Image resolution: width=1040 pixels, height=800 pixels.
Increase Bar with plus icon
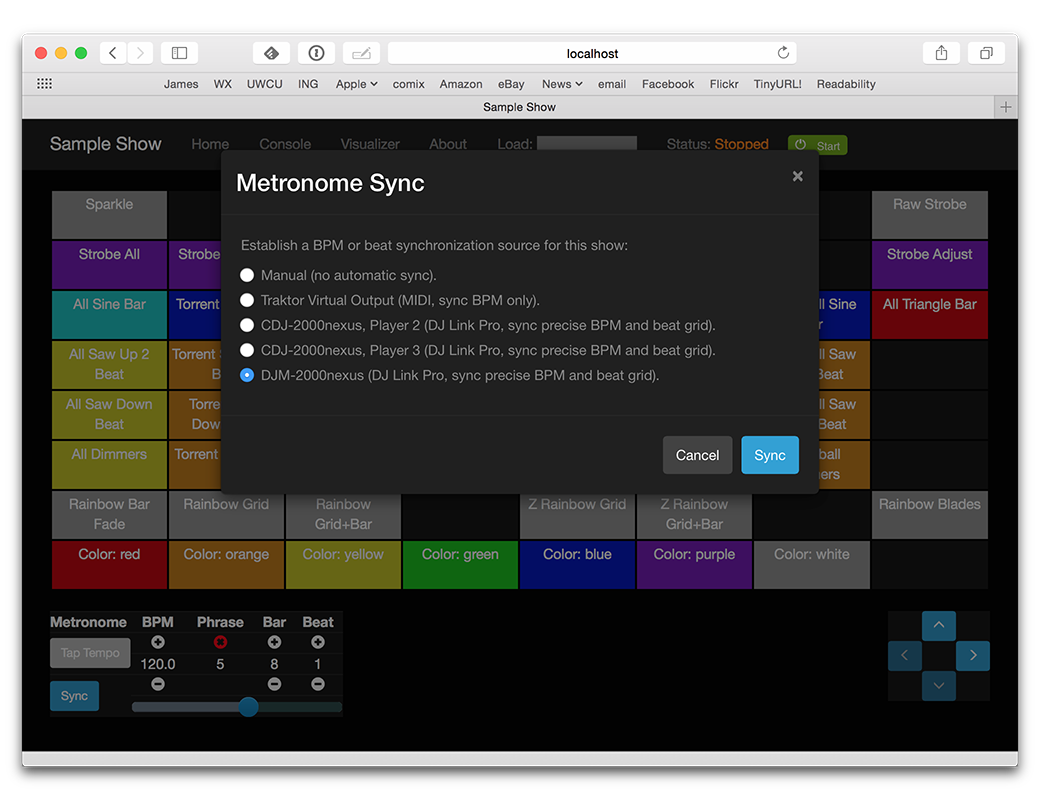[x=274, y=642]
